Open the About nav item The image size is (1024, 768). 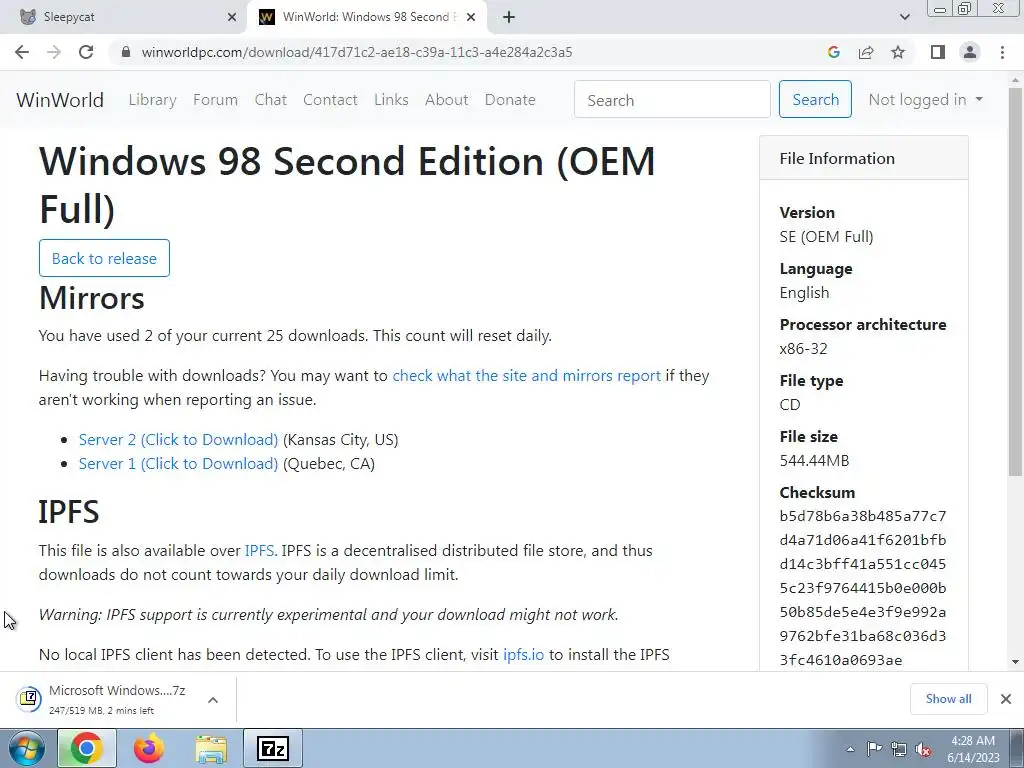pos(447,100)
